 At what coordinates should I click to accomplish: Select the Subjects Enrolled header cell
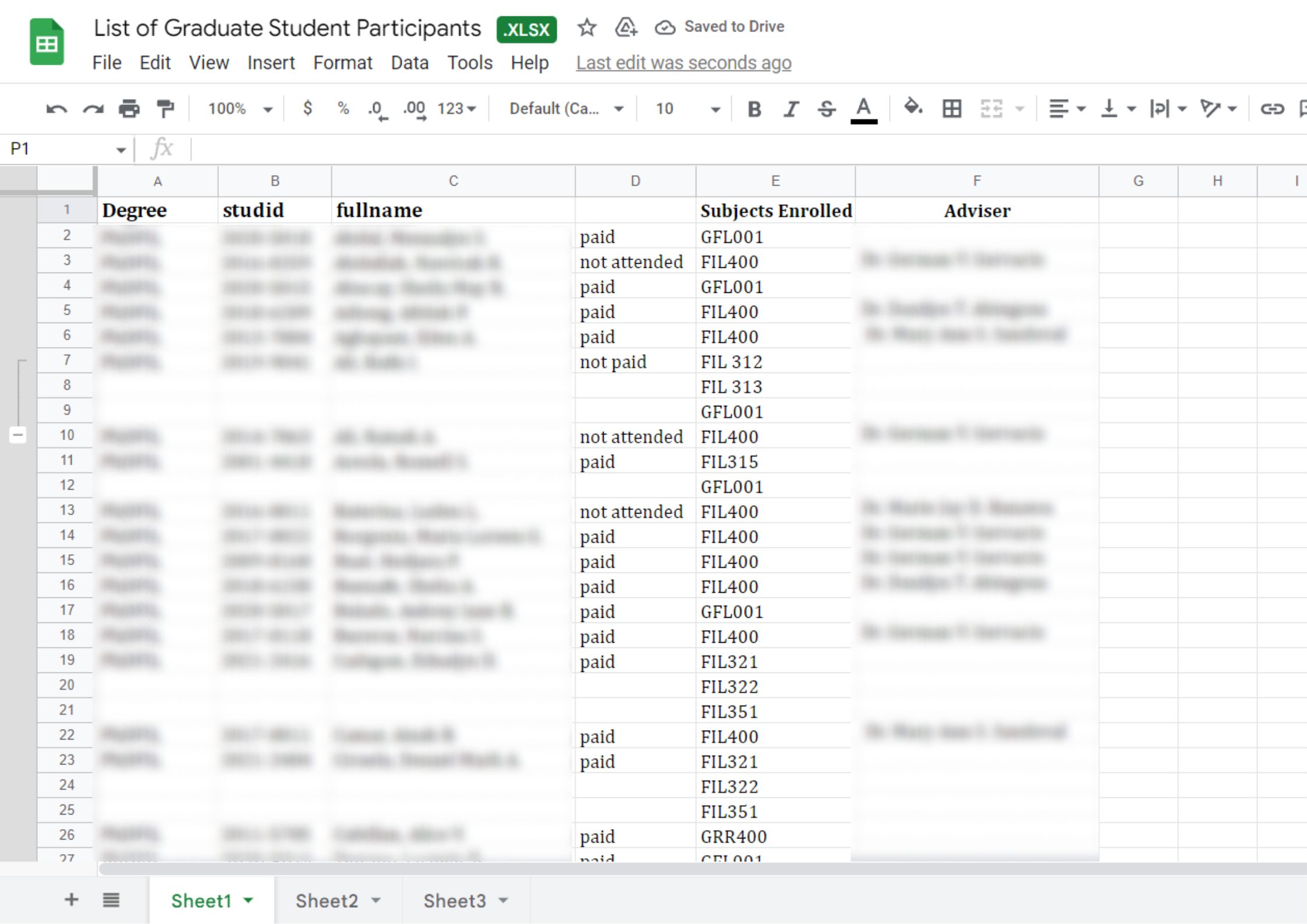775,211
